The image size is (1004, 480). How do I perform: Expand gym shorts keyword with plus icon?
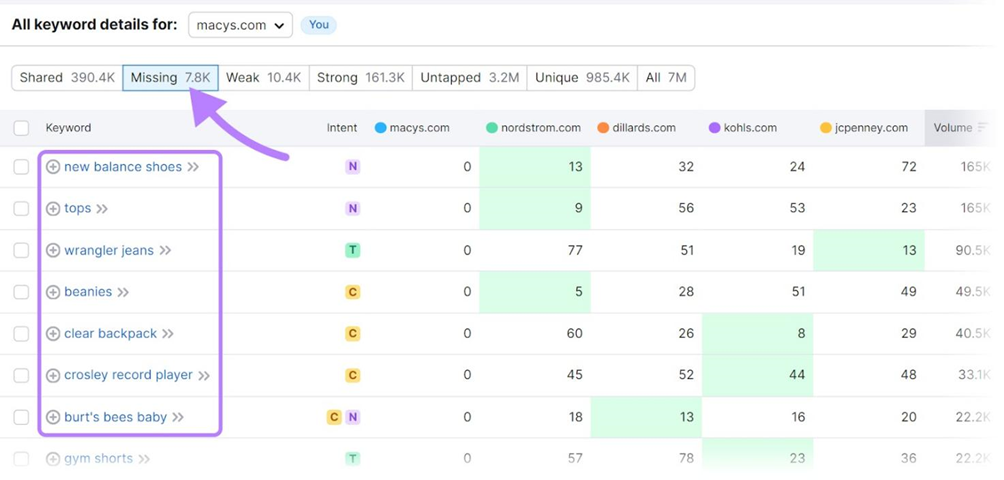pyautogui.click(x=53, y=459)
